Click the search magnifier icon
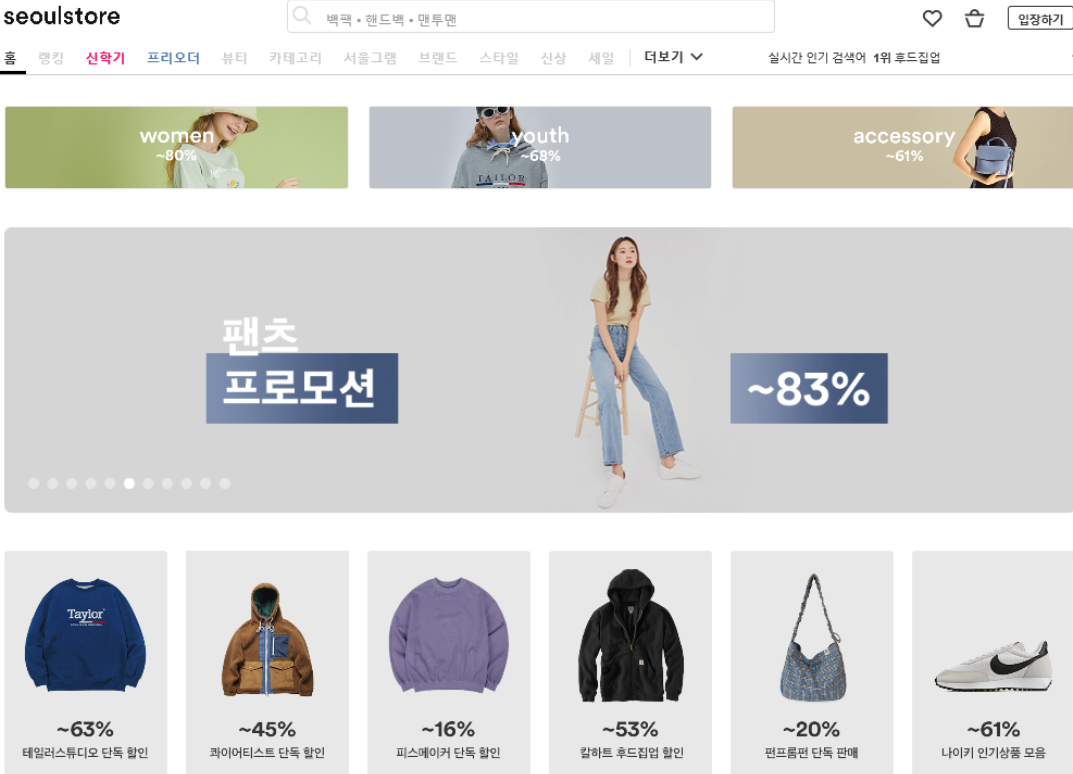This screenshot has width=1073, height=774. pos(302,16)
